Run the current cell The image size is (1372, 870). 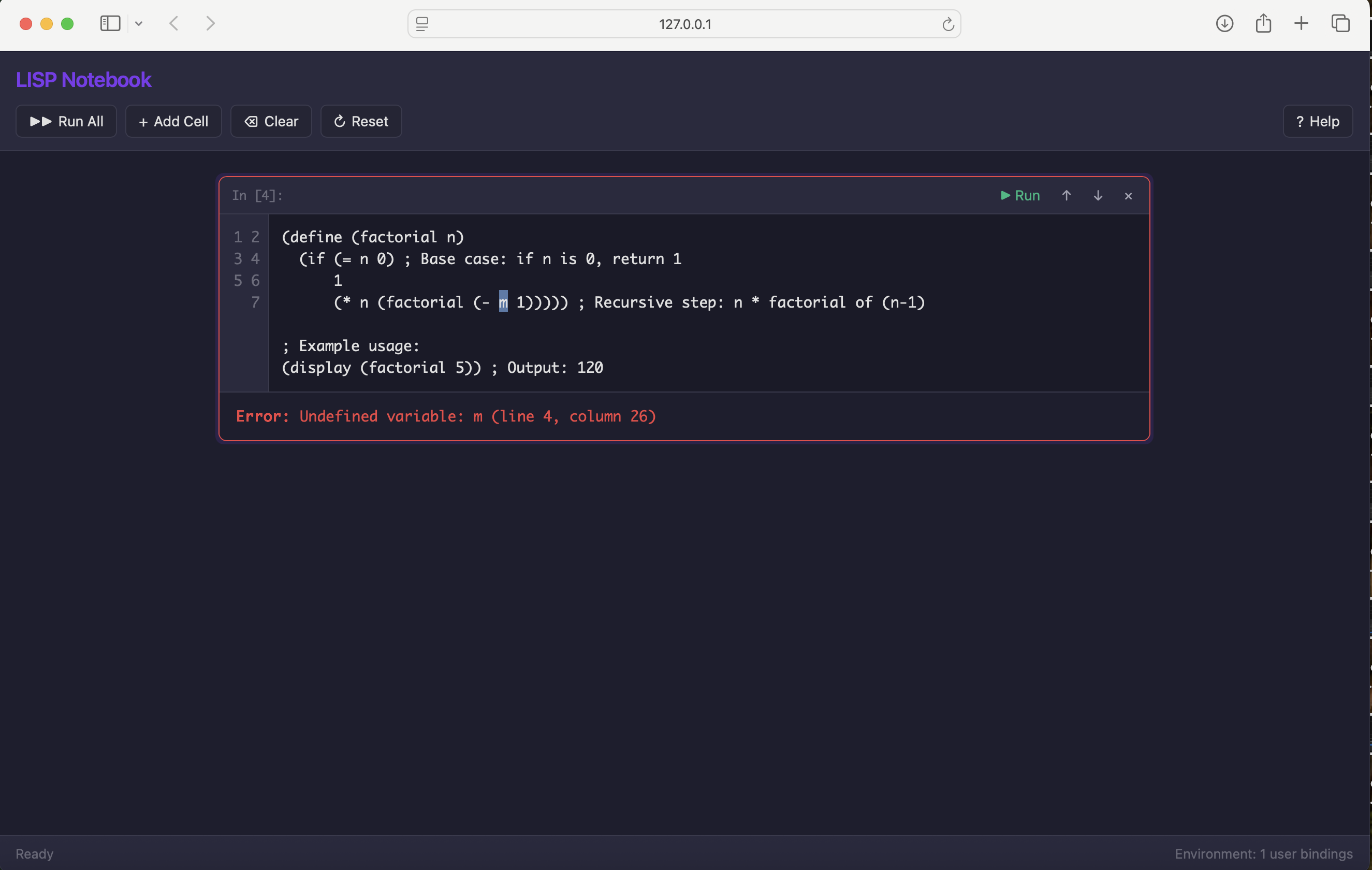click(1019, 195)
